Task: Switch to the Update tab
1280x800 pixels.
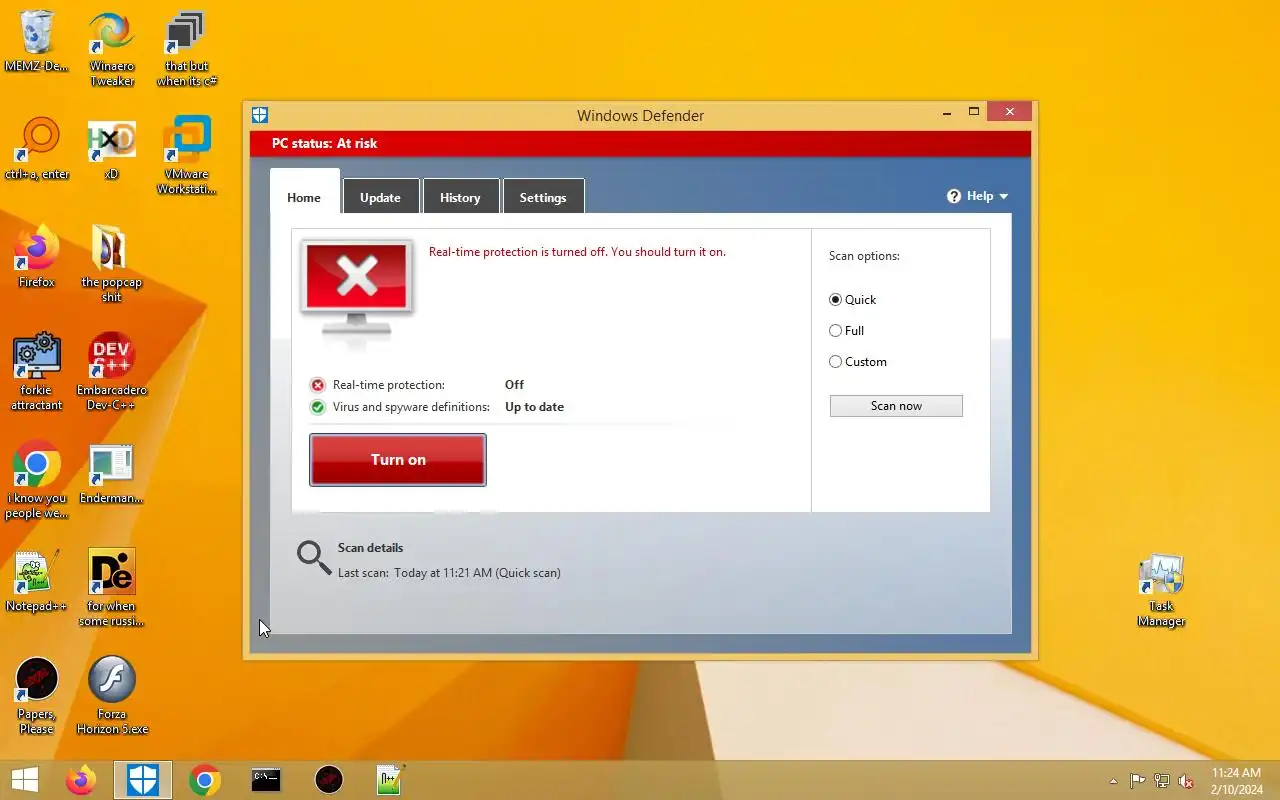Action: (x=380, y=197)
